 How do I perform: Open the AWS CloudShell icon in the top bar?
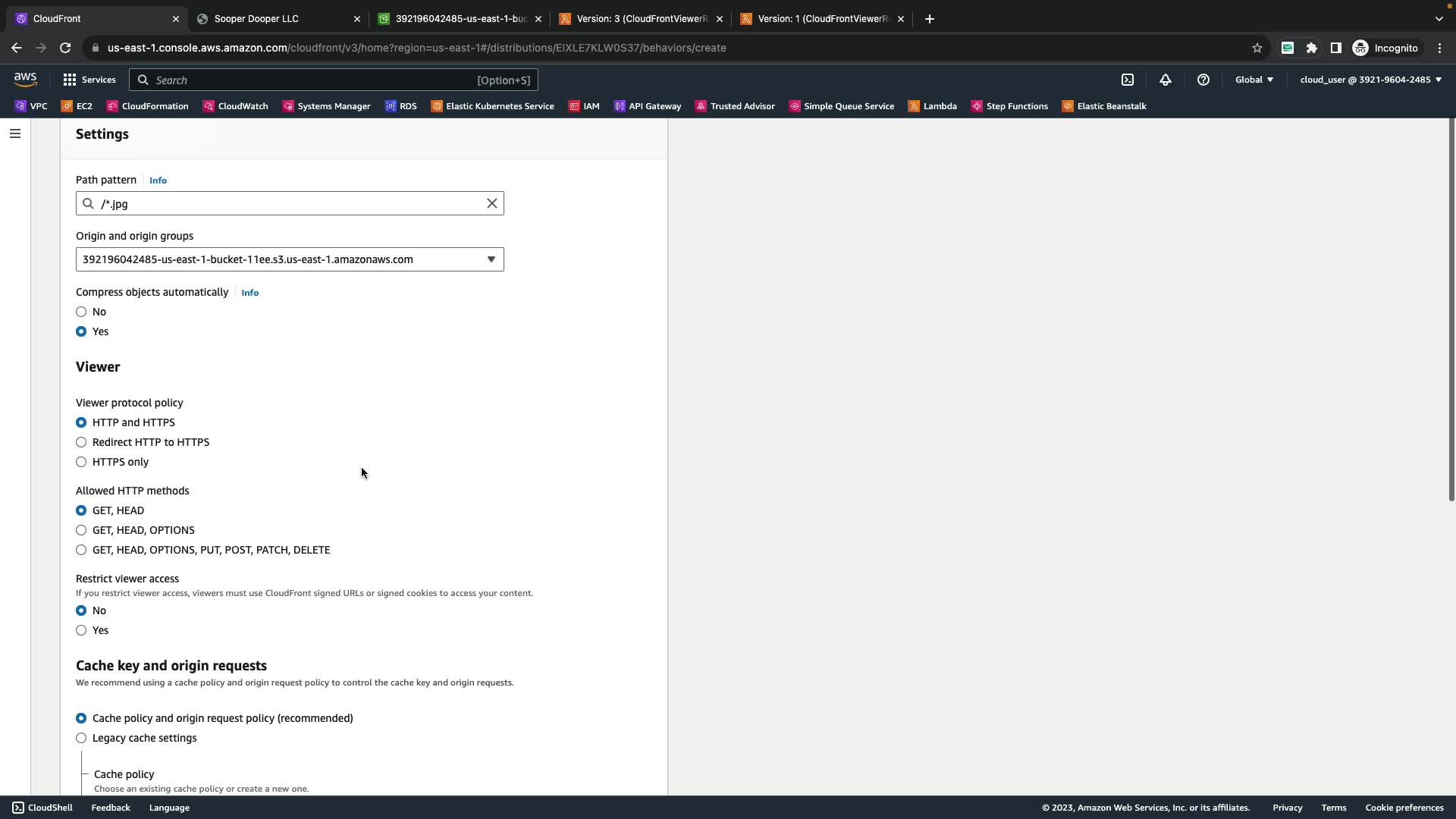pyautogui.click(x=1128, y=80)
